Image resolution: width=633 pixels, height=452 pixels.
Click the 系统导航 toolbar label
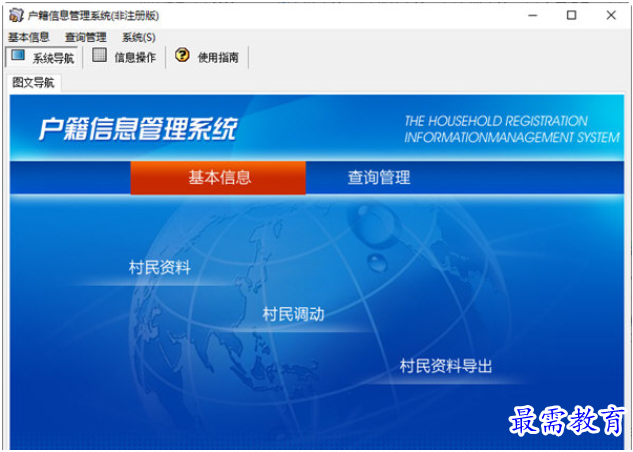(x=53, y=58)
